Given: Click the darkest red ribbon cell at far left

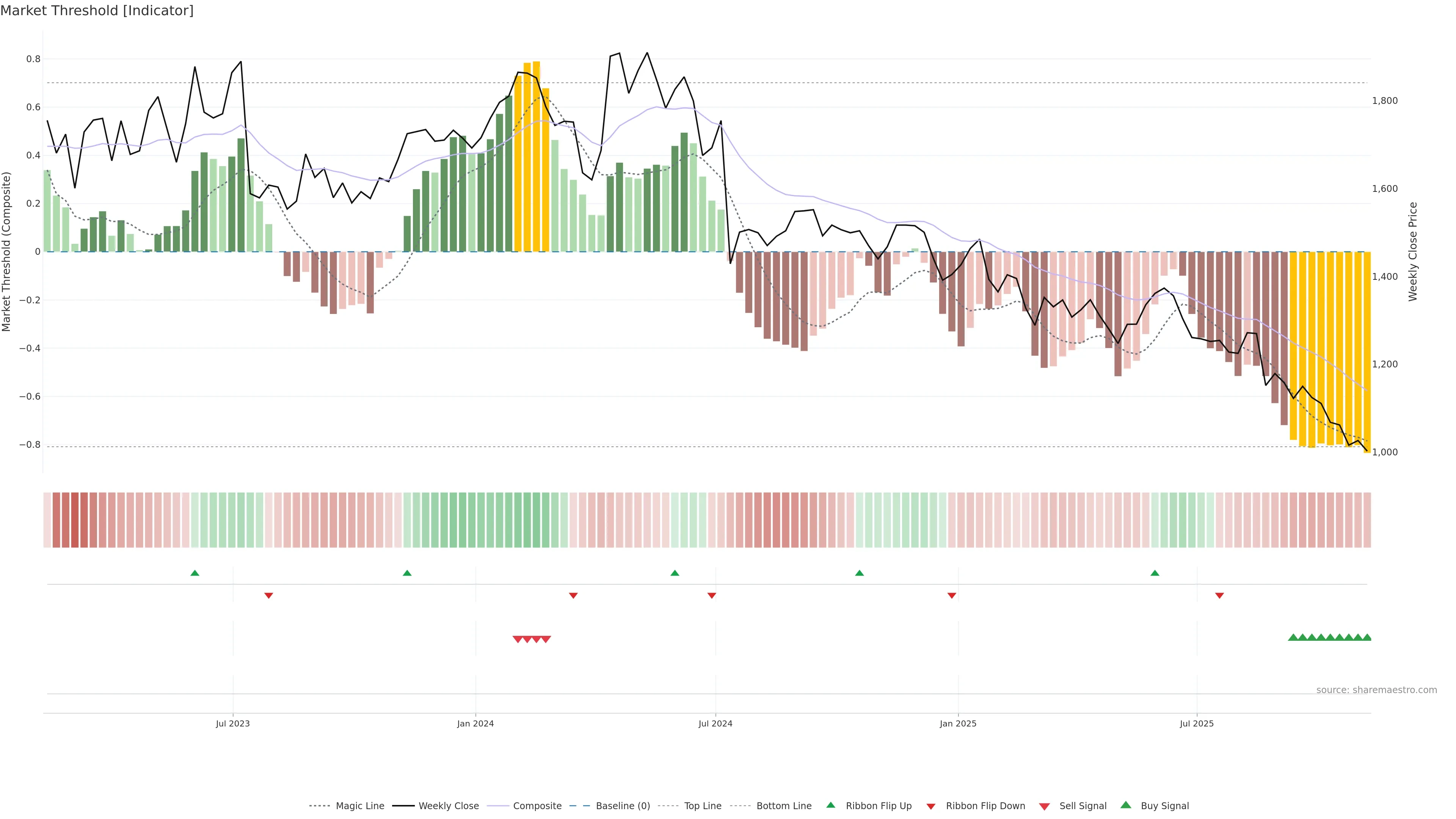Looking at the screenshot, I should pos(75,520).
